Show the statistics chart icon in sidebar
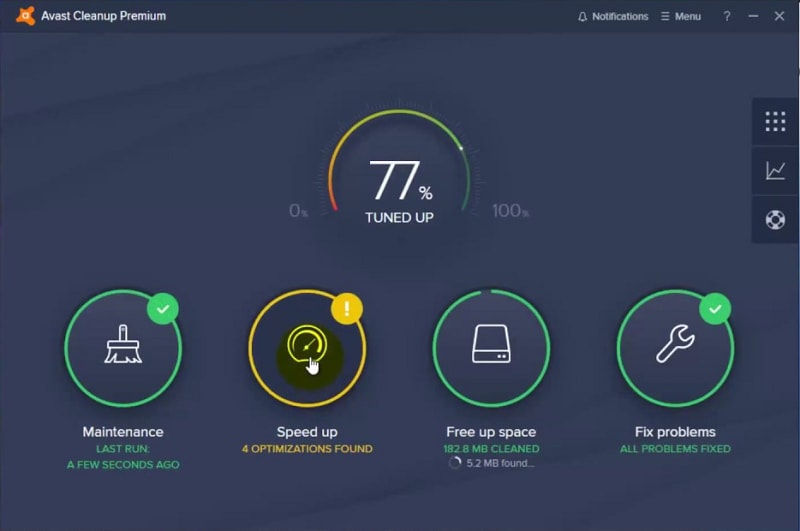Image resolution: width=800 pixels, height=531 pixels. [775, 171]
